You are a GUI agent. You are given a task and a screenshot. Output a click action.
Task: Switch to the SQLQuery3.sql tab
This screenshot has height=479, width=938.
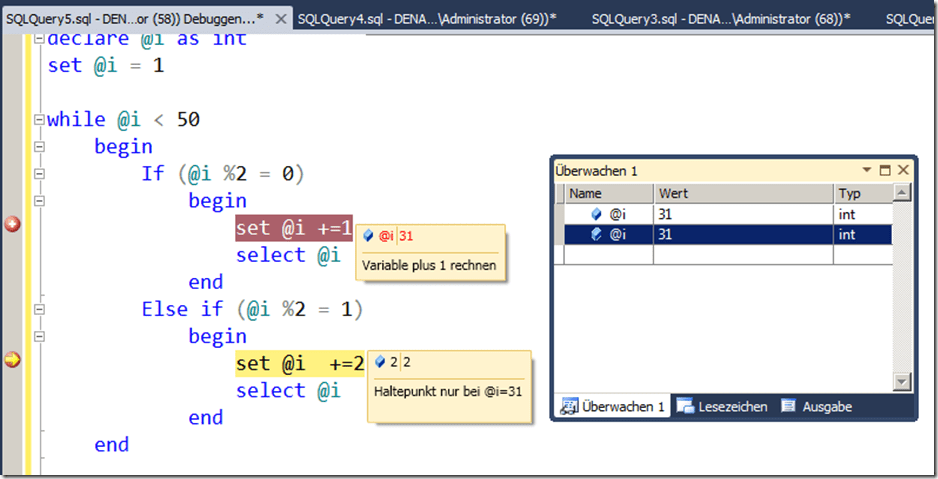(x=721, y=19)
